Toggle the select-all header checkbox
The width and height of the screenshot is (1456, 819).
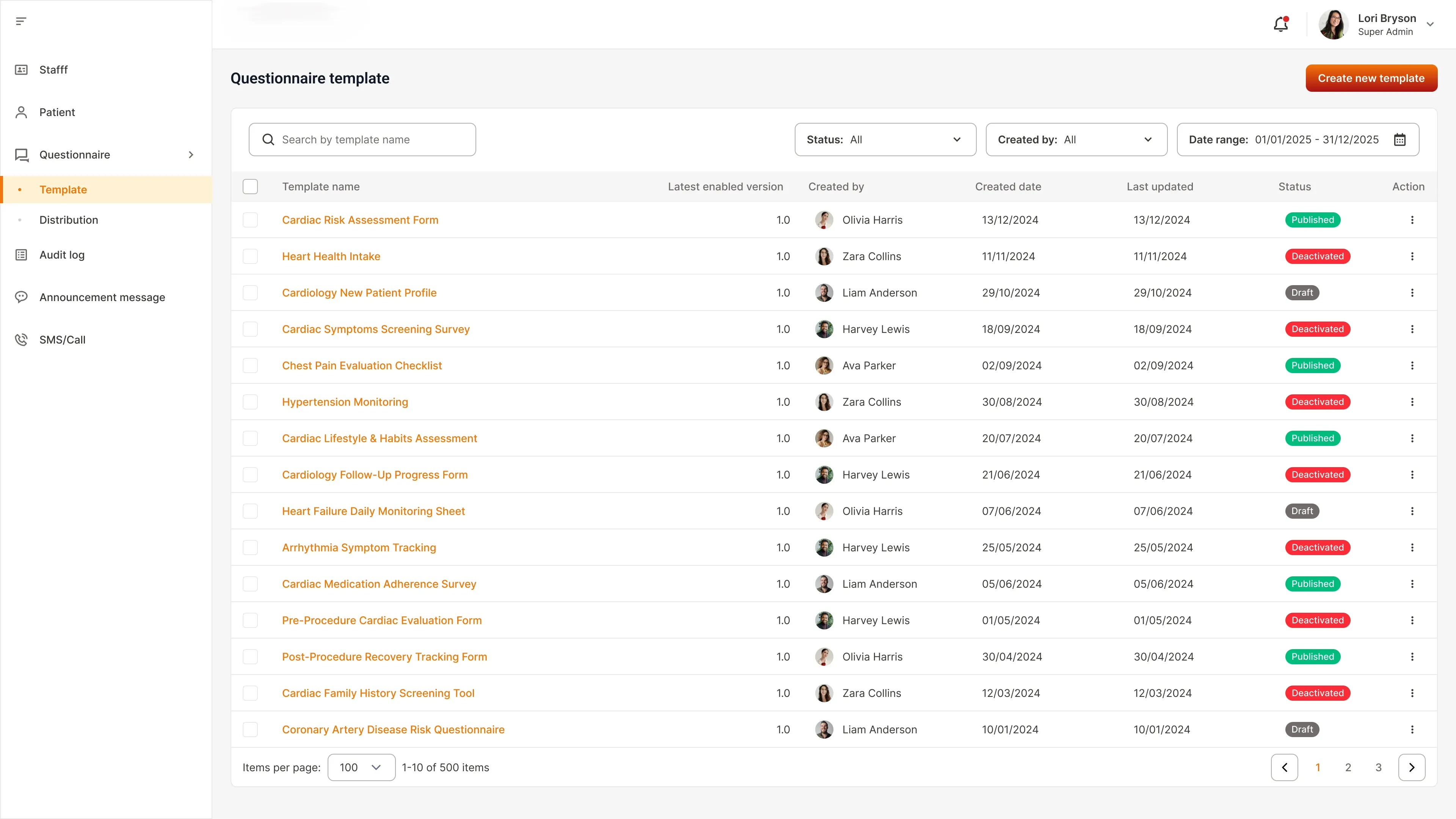[x=250, y=187]
